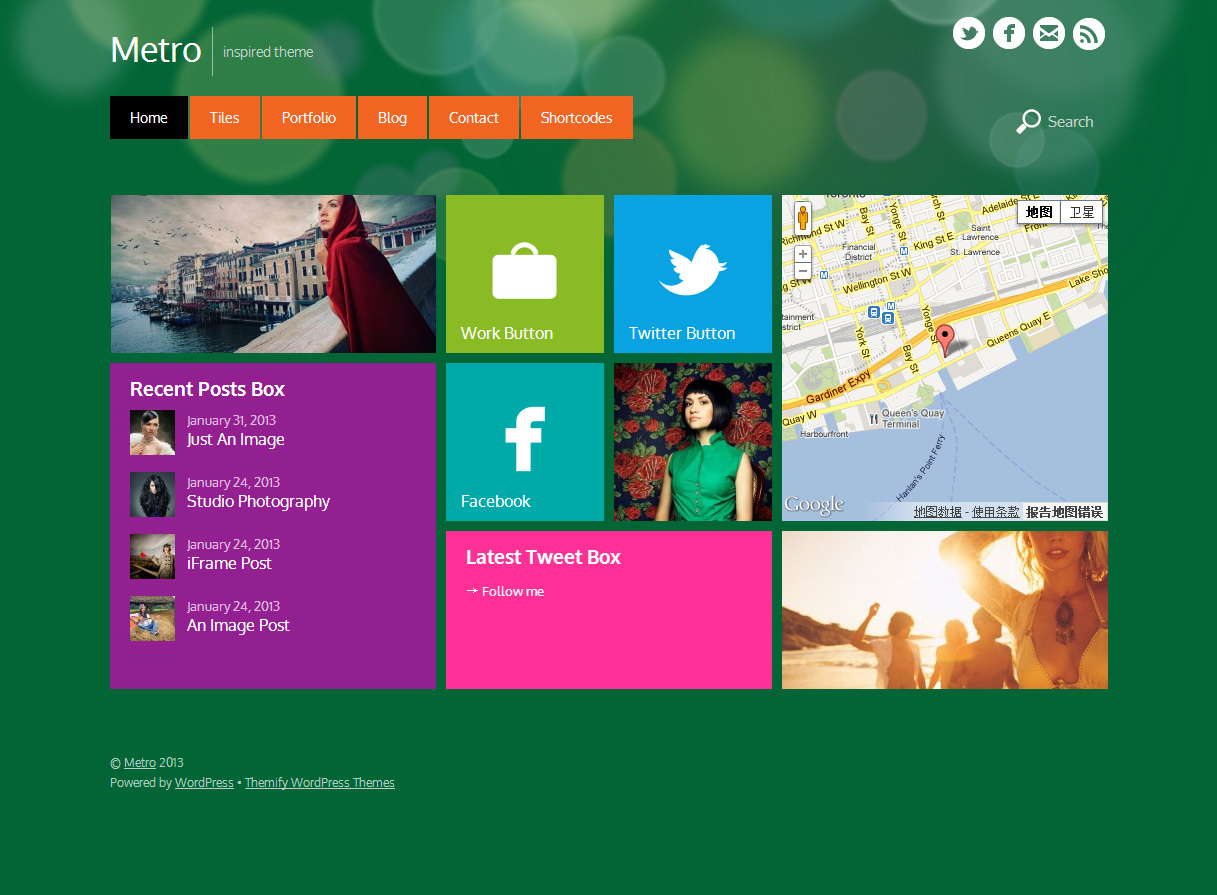Click the email envelope icon in header
This screenshot has height=895, width=1217.
tap(1049, 33)
